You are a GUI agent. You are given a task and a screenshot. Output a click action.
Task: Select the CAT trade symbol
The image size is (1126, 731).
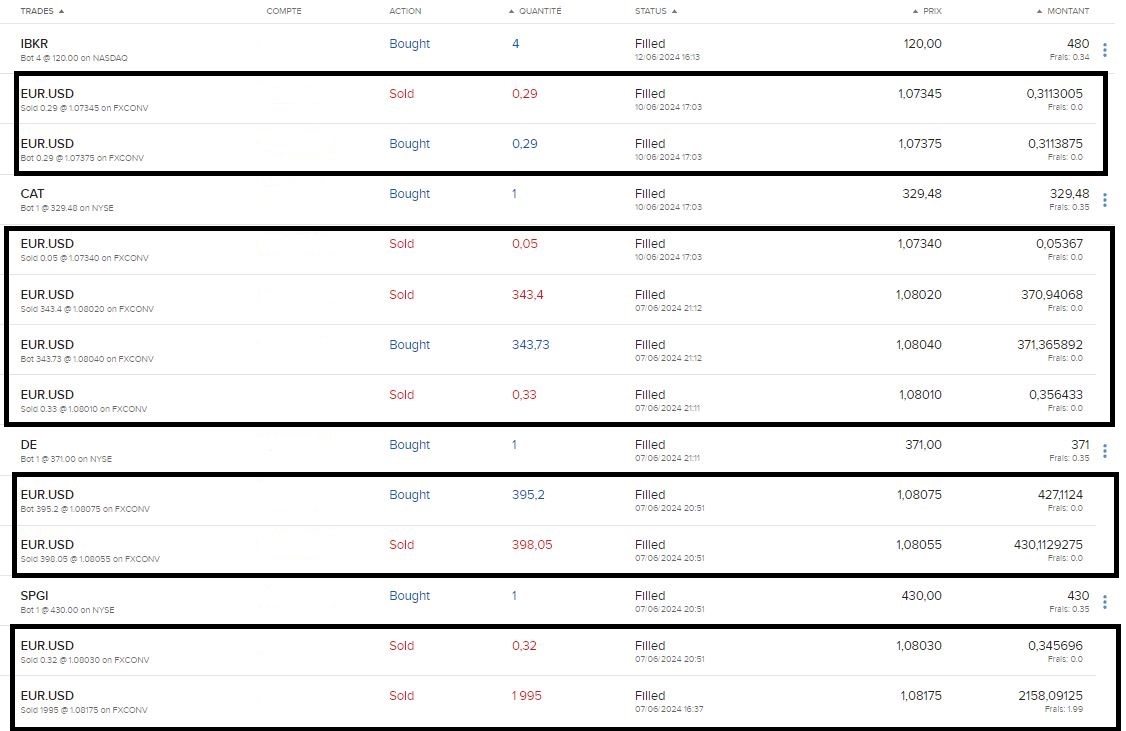(32, 194)
